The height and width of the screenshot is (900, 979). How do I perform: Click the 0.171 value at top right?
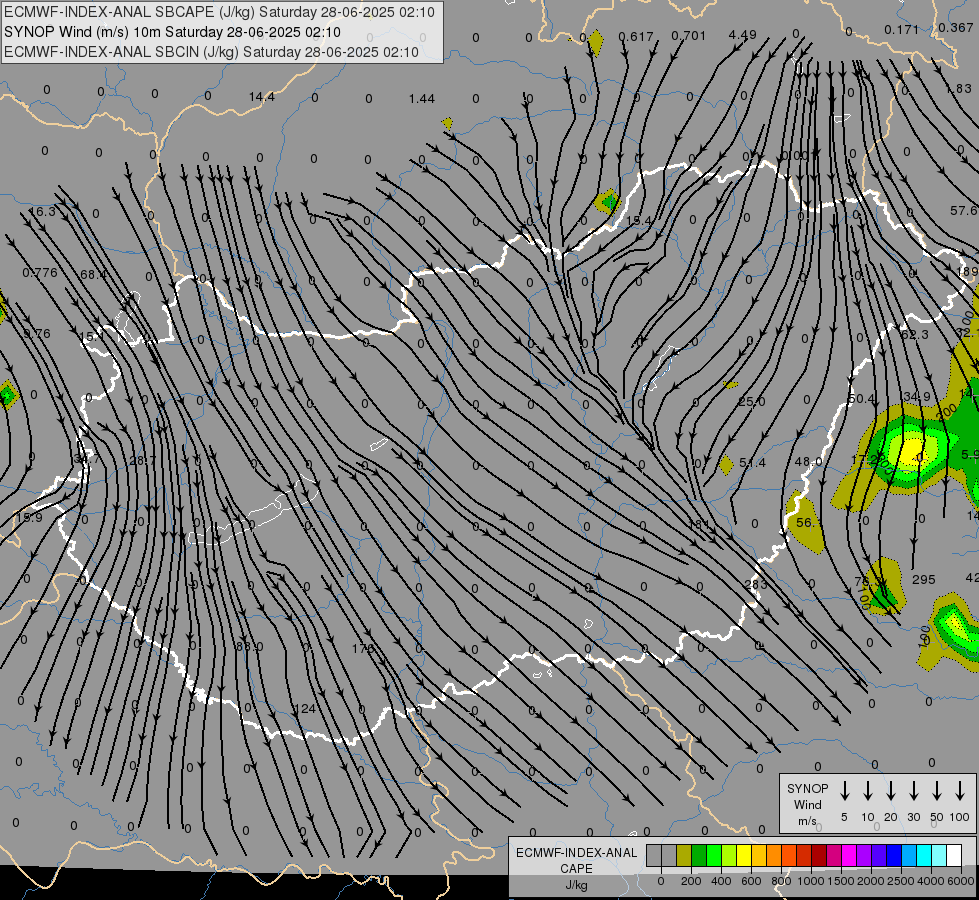click(902, 29)
